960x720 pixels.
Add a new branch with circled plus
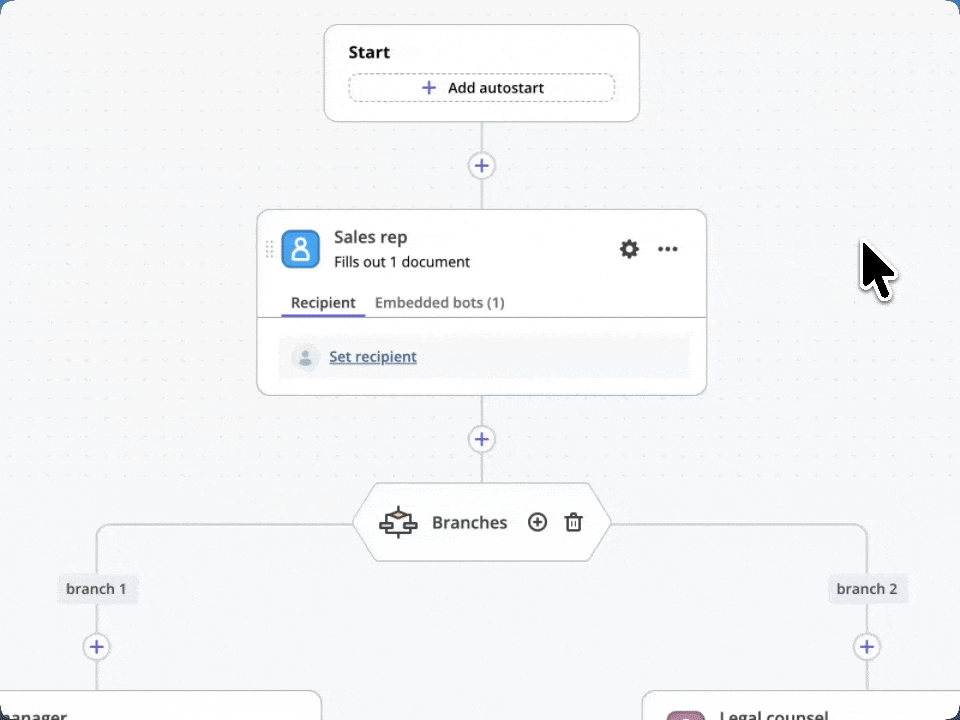pyautogui.click(x=537, y=523)
